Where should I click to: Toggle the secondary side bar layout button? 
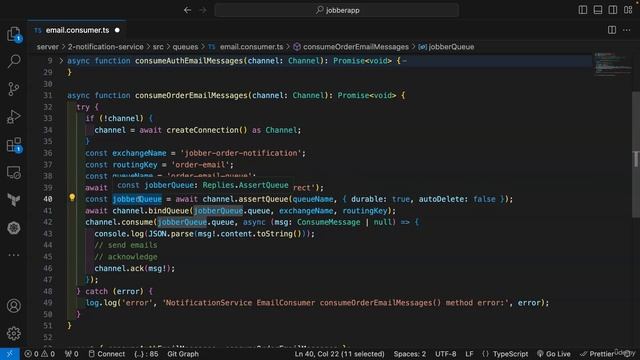[613, 10]
